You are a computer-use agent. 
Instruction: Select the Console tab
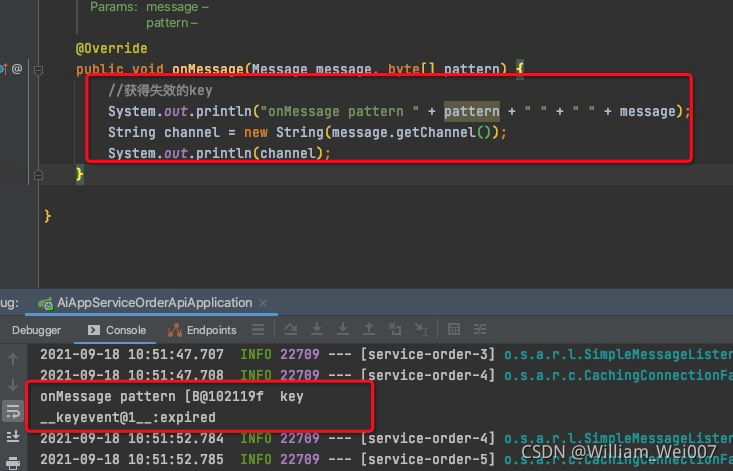pos(116,330)
